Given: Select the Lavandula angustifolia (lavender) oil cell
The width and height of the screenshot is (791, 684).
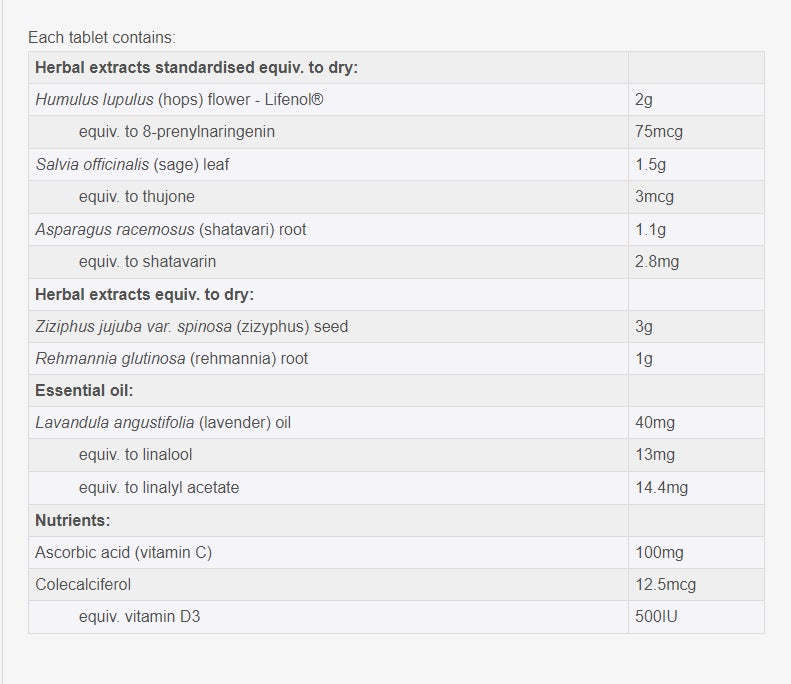Looking at the screenshot, I should 163,423.
